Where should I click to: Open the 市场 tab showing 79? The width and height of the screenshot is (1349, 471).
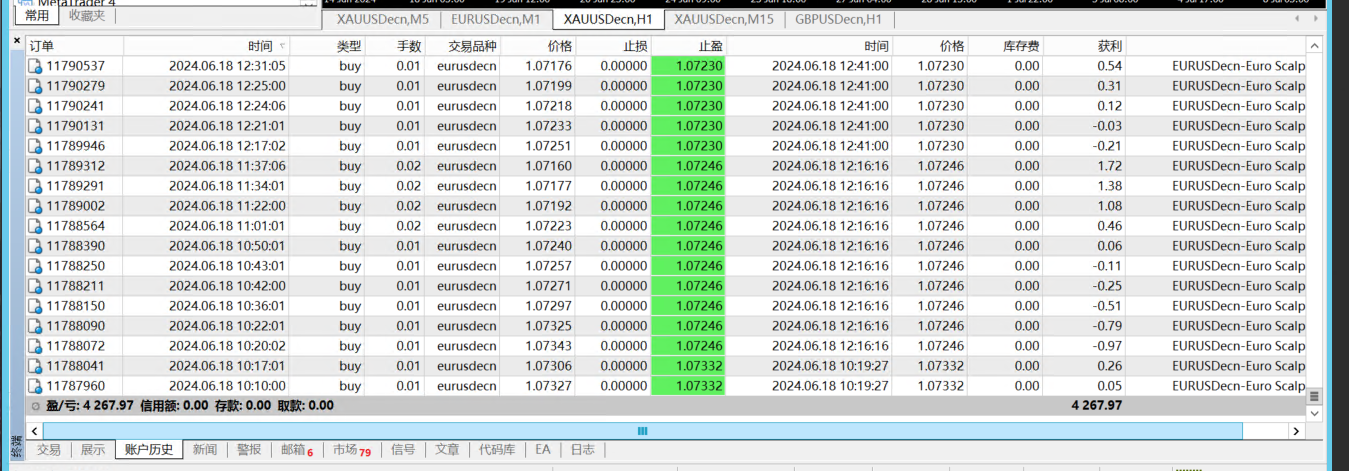click(x=352, y=450)
